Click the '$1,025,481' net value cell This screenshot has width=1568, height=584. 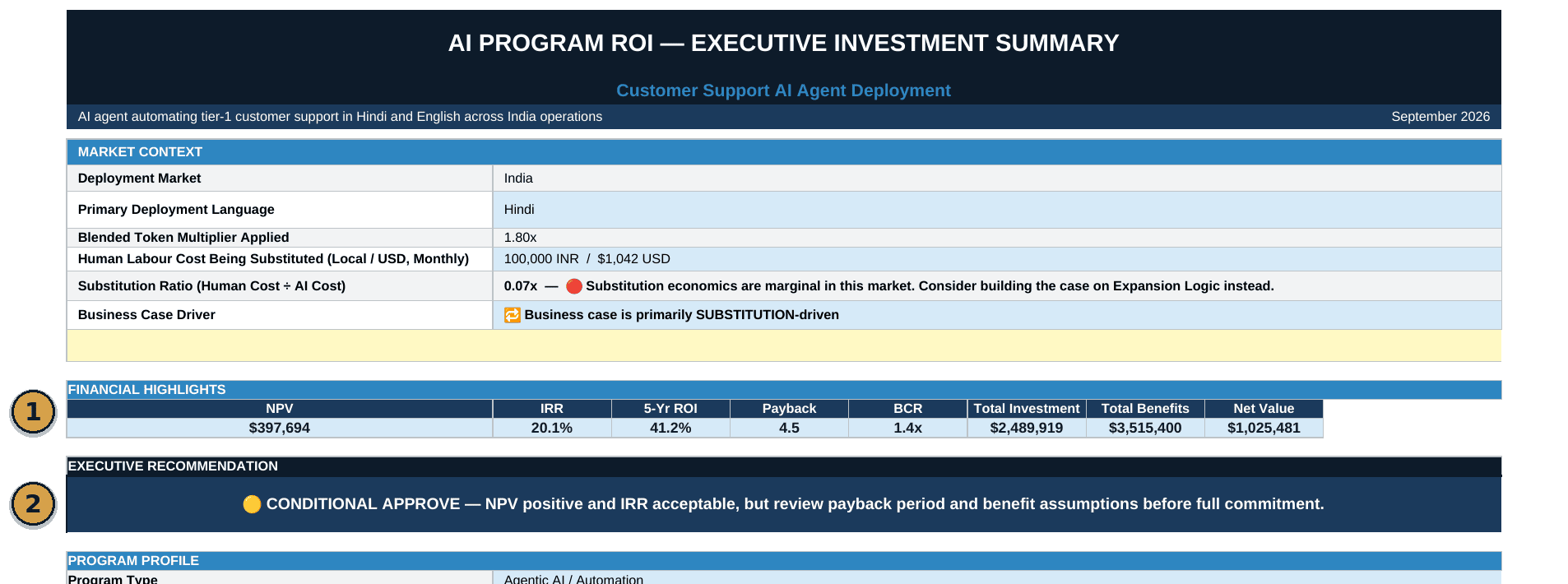[x=1264, y=429]
